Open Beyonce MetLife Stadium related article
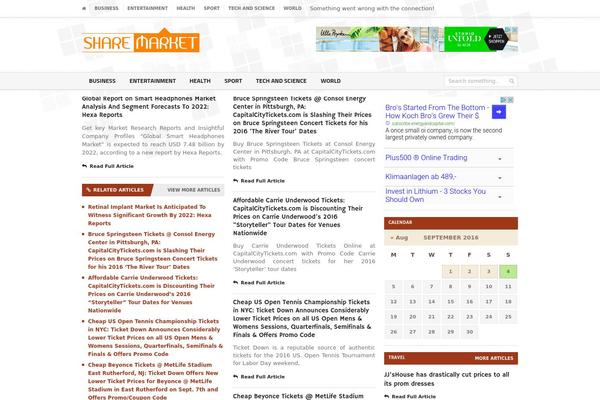The height and width of the screenshot is (400, 600). pyautogui.click(x=153, y=381)
